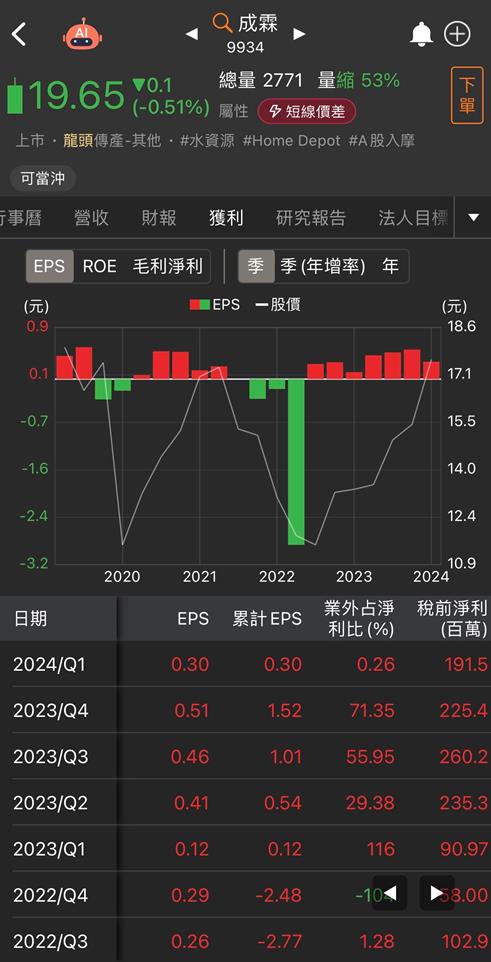Screen dimensions: 491x962
Task: Tap the 2023 label on the chart axis
Action: (x=354, y=577)
